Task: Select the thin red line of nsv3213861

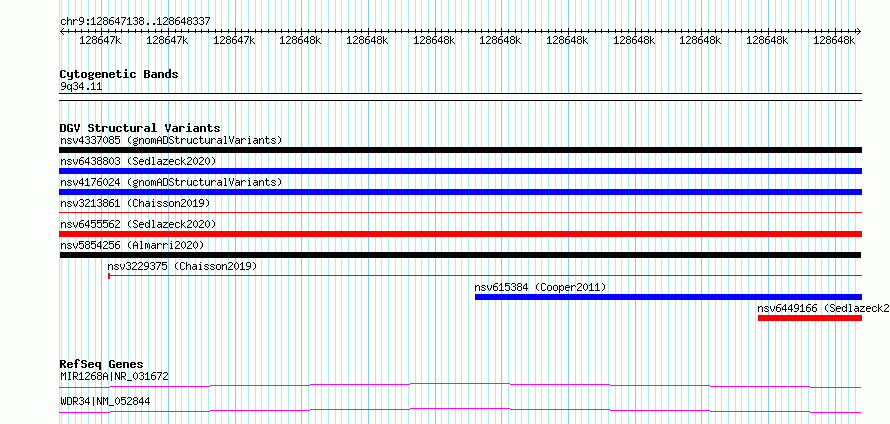Action: 460,212
